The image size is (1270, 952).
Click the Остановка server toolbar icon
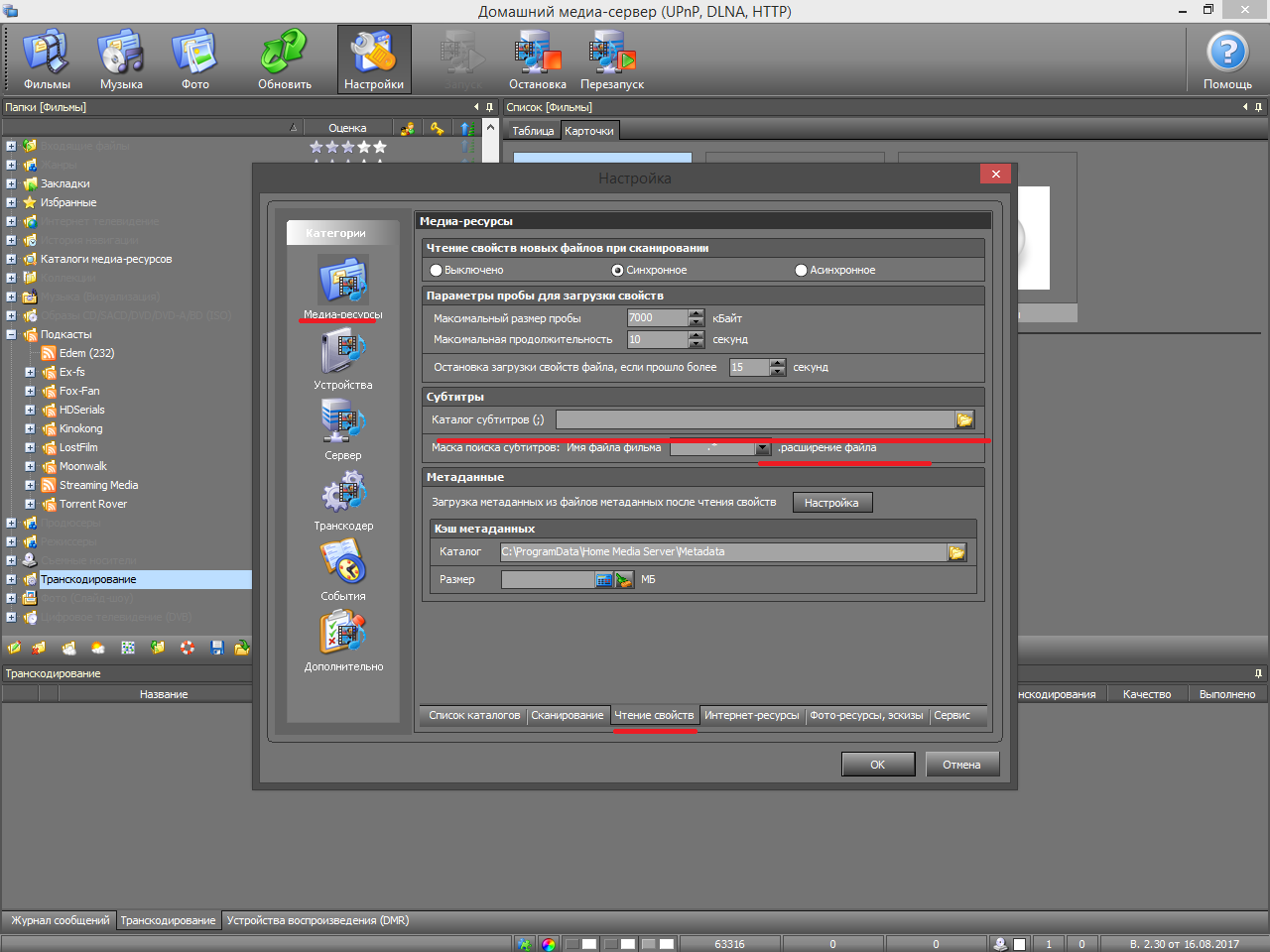tap(537, 59)
